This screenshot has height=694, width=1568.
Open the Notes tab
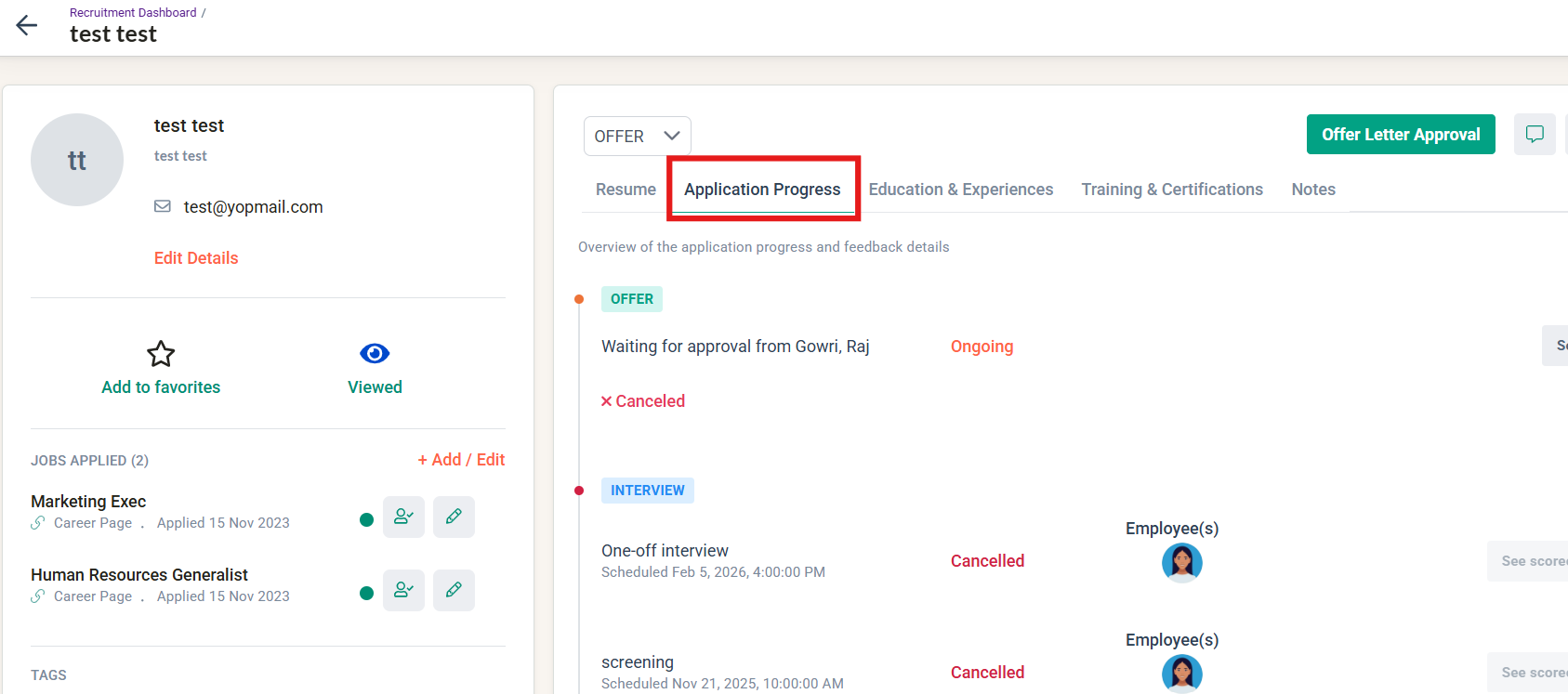pyautogui.click(x=1312, y=190)
